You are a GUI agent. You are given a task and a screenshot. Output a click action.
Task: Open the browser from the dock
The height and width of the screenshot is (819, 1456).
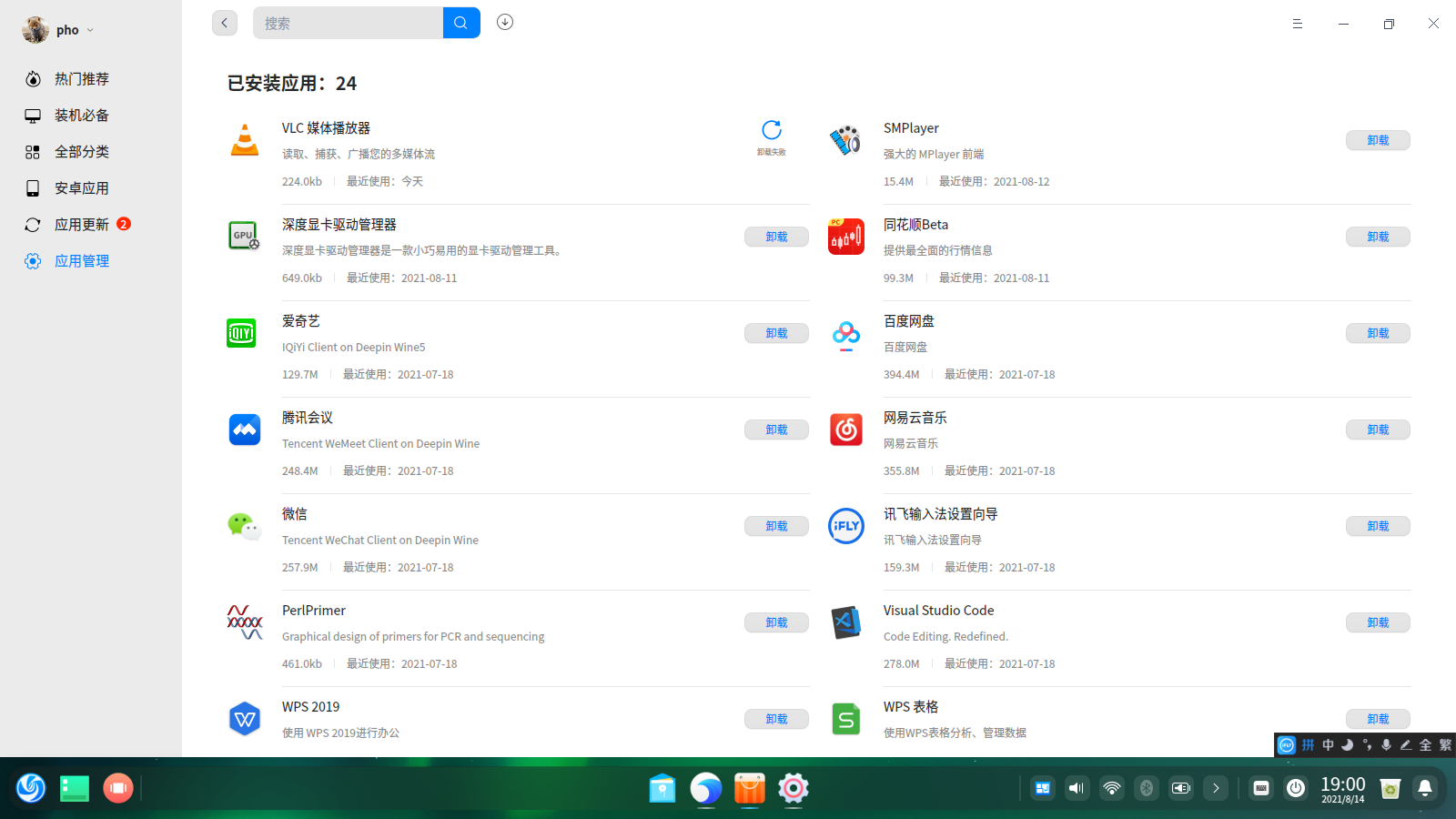(x=706, y=788)
